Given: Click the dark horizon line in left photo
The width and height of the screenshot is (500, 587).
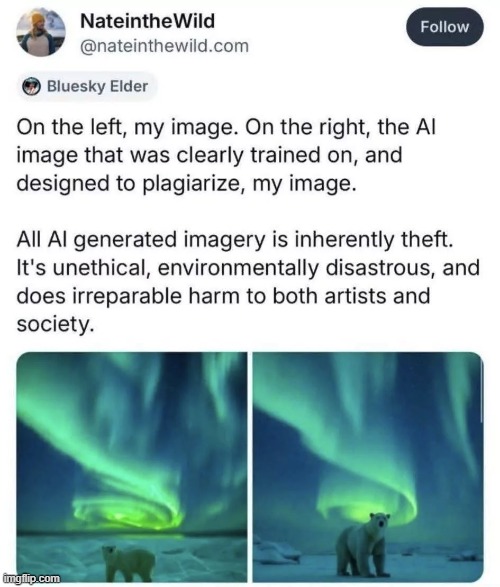Looking at the screenshot, I should pos(132,534).
